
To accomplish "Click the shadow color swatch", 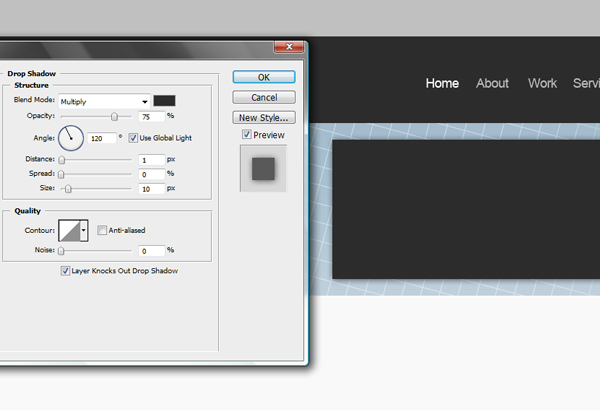I will tap(165, 101).
